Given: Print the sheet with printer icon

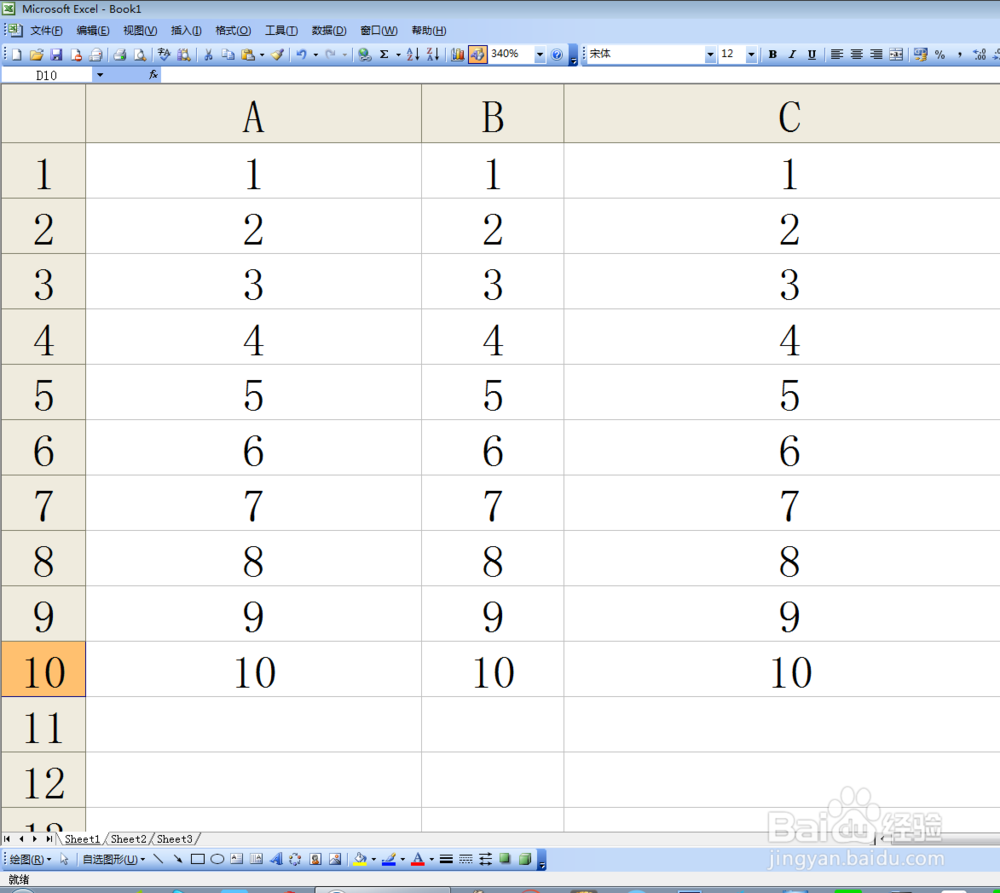Looking at the screenshot, I should coord(120,55).
